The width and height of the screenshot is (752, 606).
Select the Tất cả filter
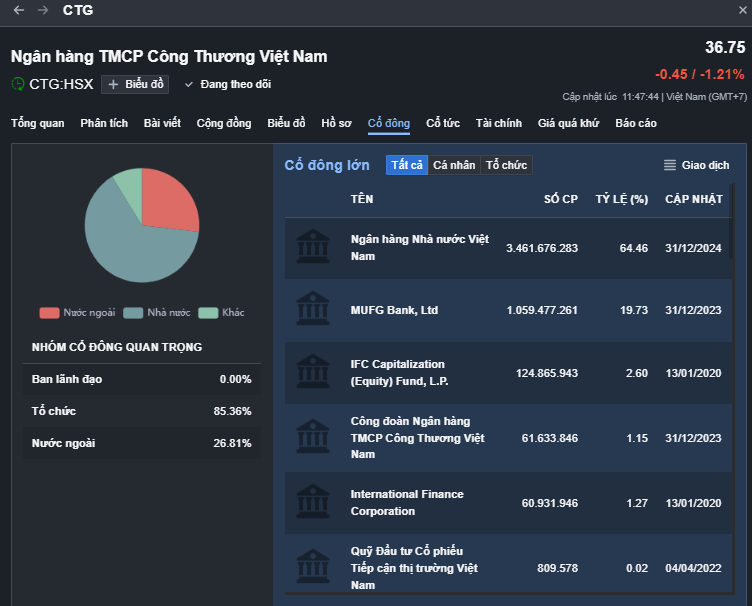[x=407, y=165]
